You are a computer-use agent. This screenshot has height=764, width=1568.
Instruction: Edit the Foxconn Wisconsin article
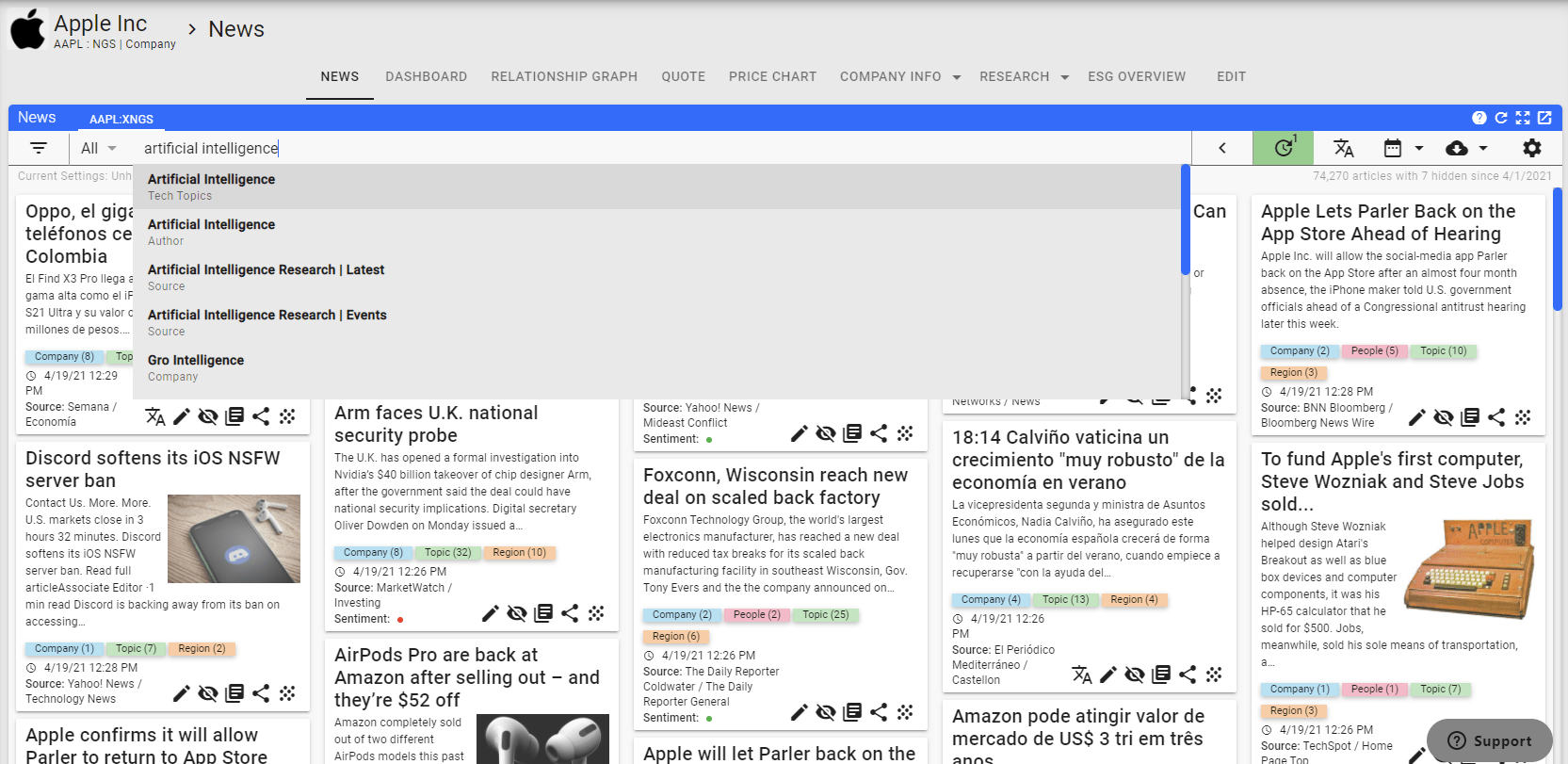click(800, 712)
